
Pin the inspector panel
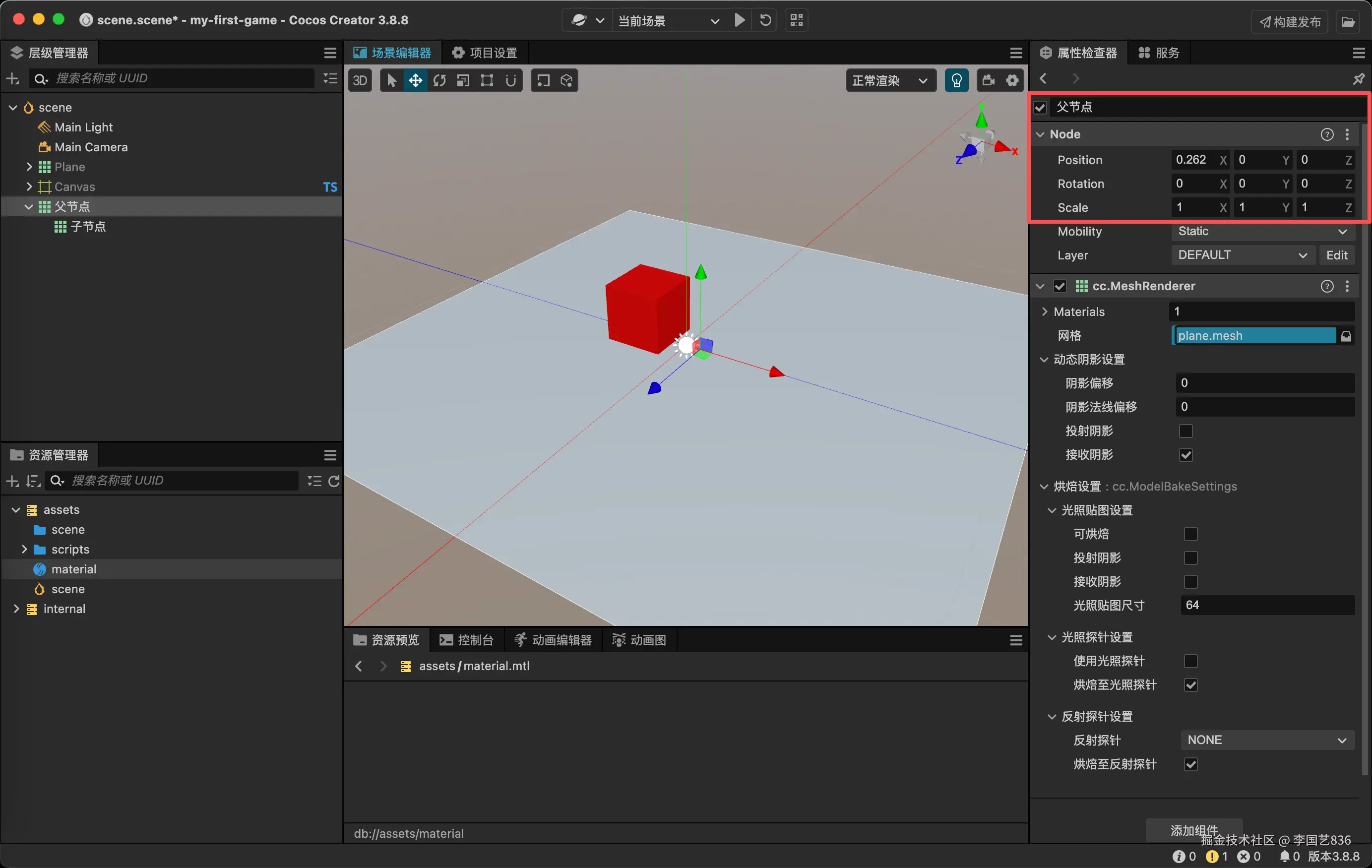click(1358, 79)
